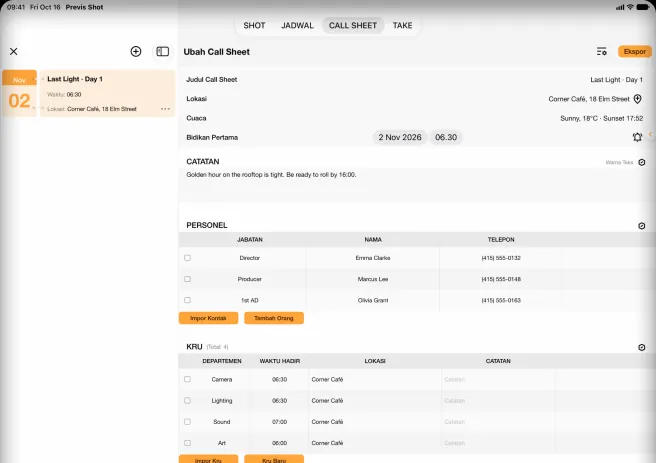Click the Catatan note field in Sound row
The height and width of the screenshot is (463, 656).
(498, 422)
